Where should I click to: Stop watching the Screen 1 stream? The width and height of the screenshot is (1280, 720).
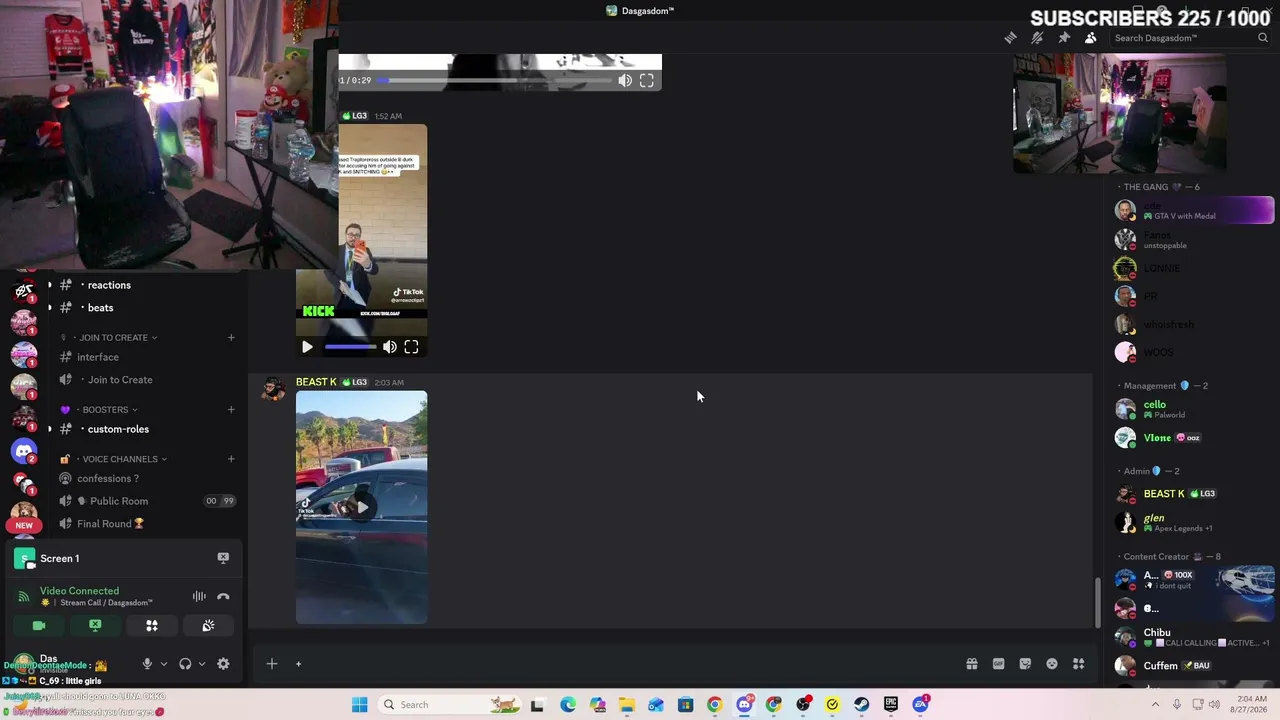click(x=223, y=558)
